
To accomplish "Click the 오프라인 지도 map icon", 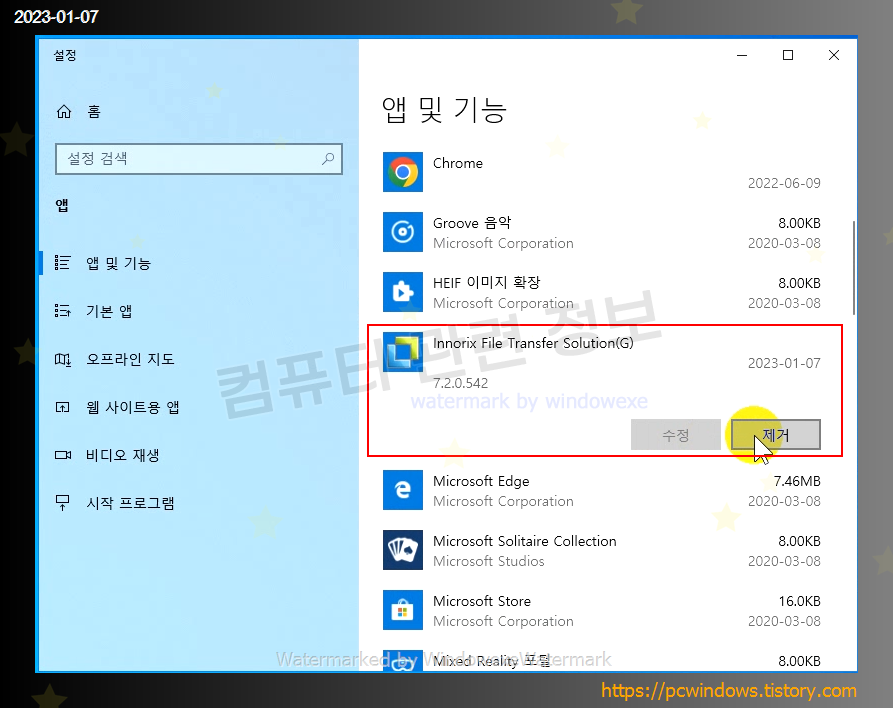I will (63, 359).
